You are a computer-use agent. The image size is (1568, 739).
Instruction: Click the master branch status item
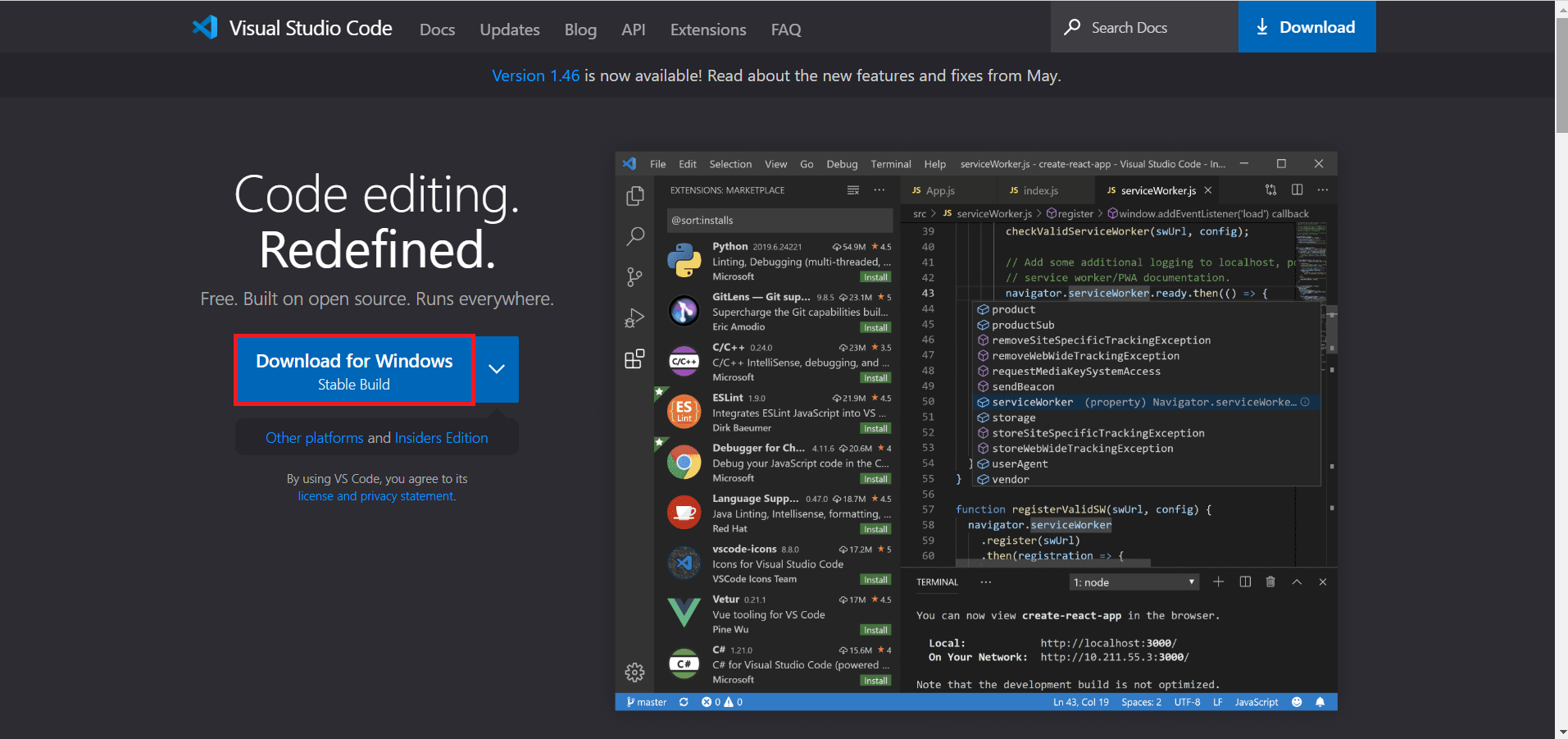[x=647, y=702]
